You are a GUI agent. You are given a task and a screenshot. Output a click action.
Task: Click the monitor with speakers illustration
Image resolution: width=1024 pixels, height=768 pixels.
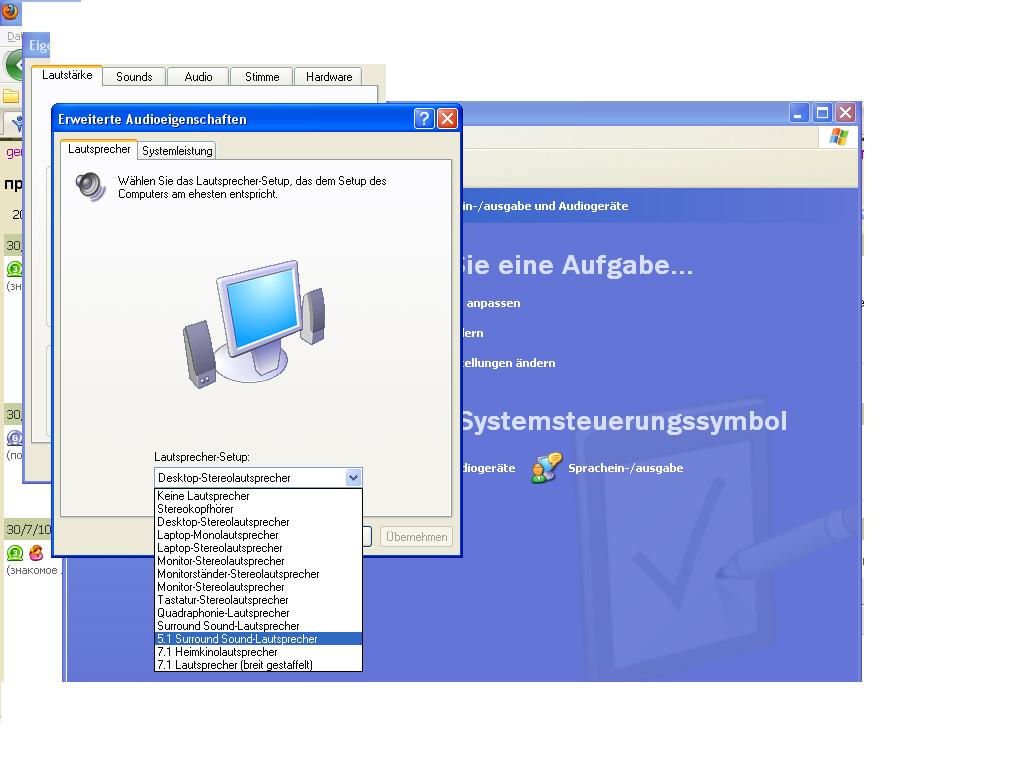coord(254,324)
